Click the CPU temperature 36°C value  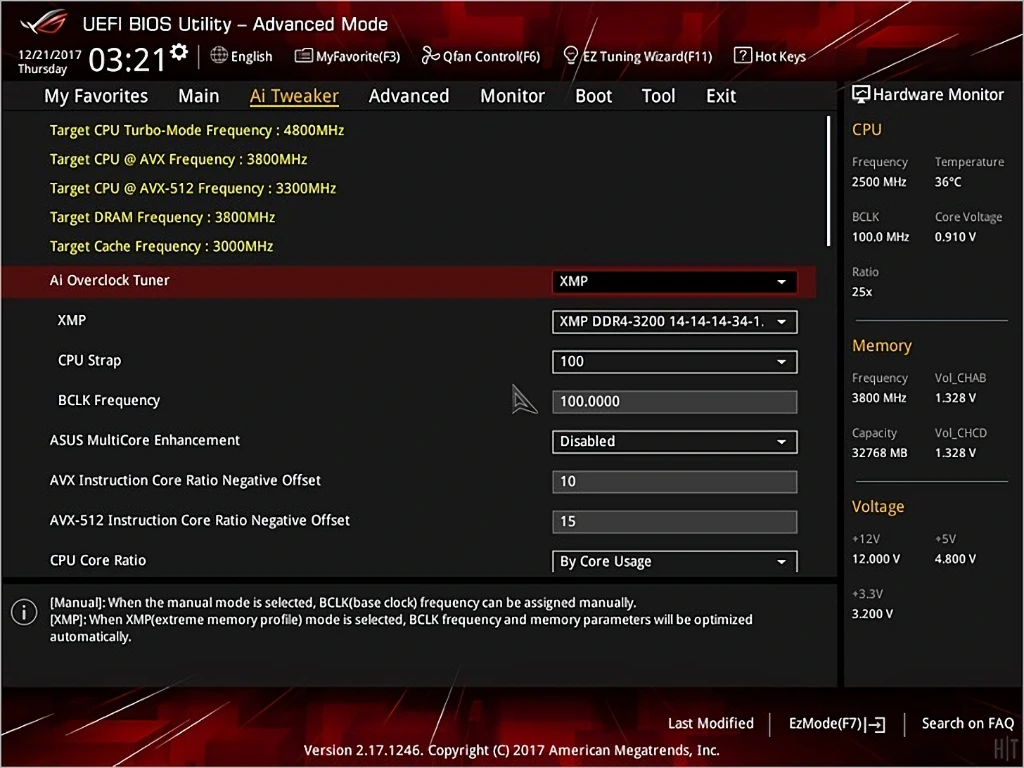[x=948, y=182]
